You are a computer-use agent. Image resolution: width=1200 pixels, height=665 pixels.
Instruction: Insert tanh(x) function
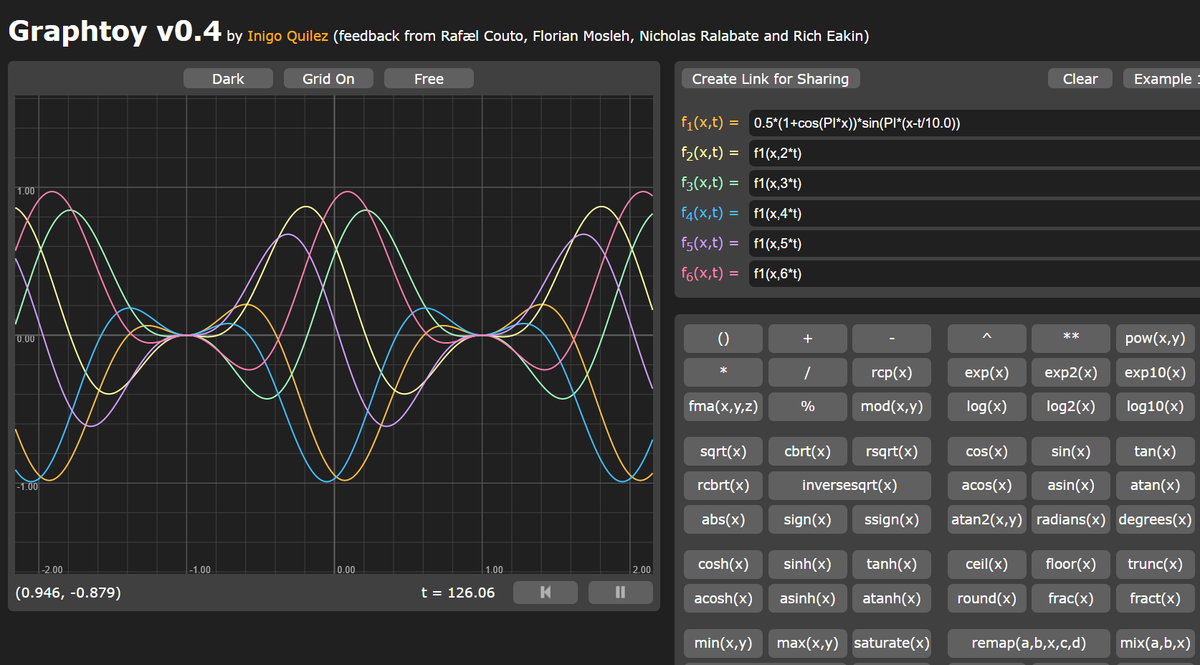pos(891,564)
